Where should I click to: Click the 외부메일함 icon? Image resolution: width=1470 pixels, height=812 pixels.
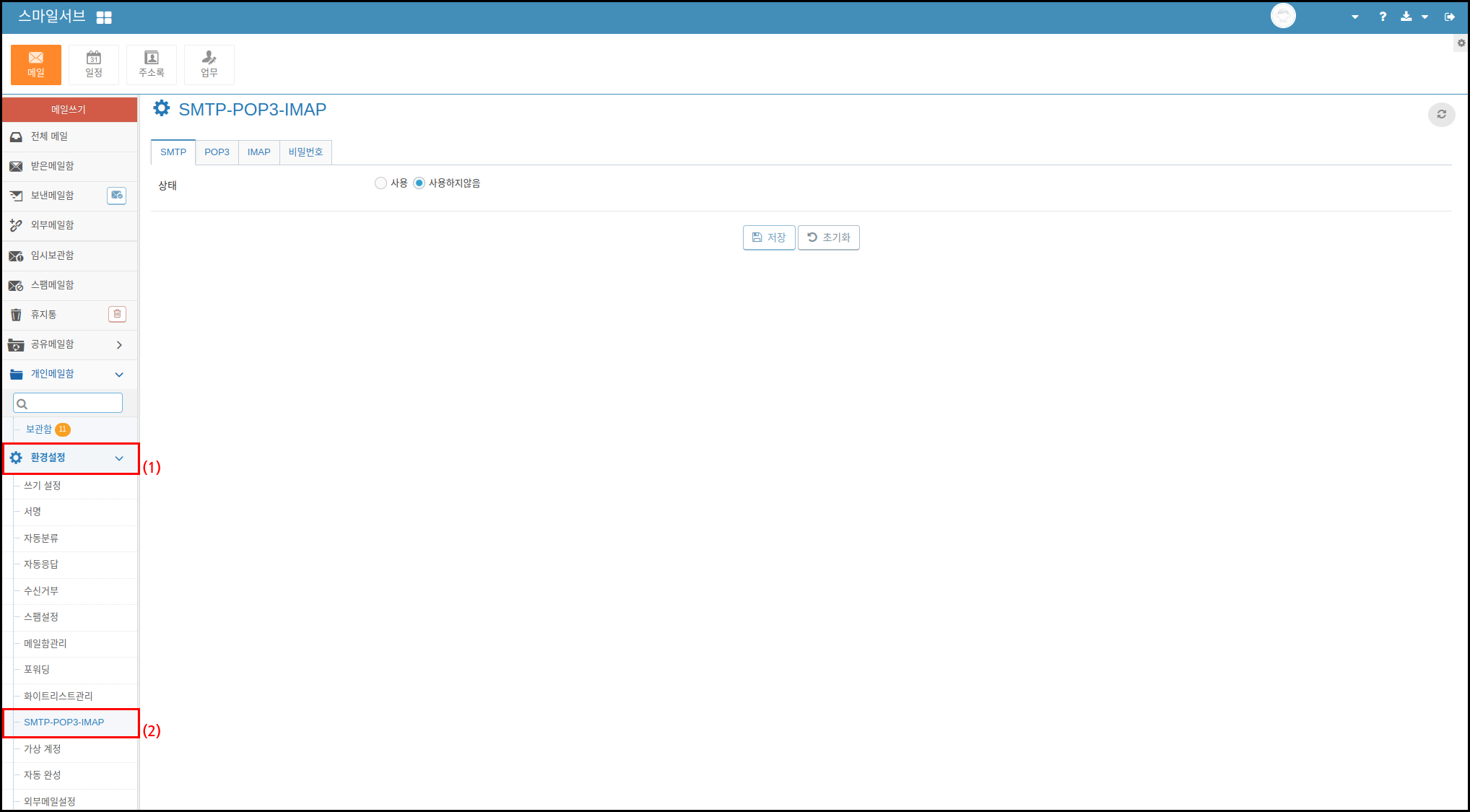pyautogui.click(x=16, y=225)
